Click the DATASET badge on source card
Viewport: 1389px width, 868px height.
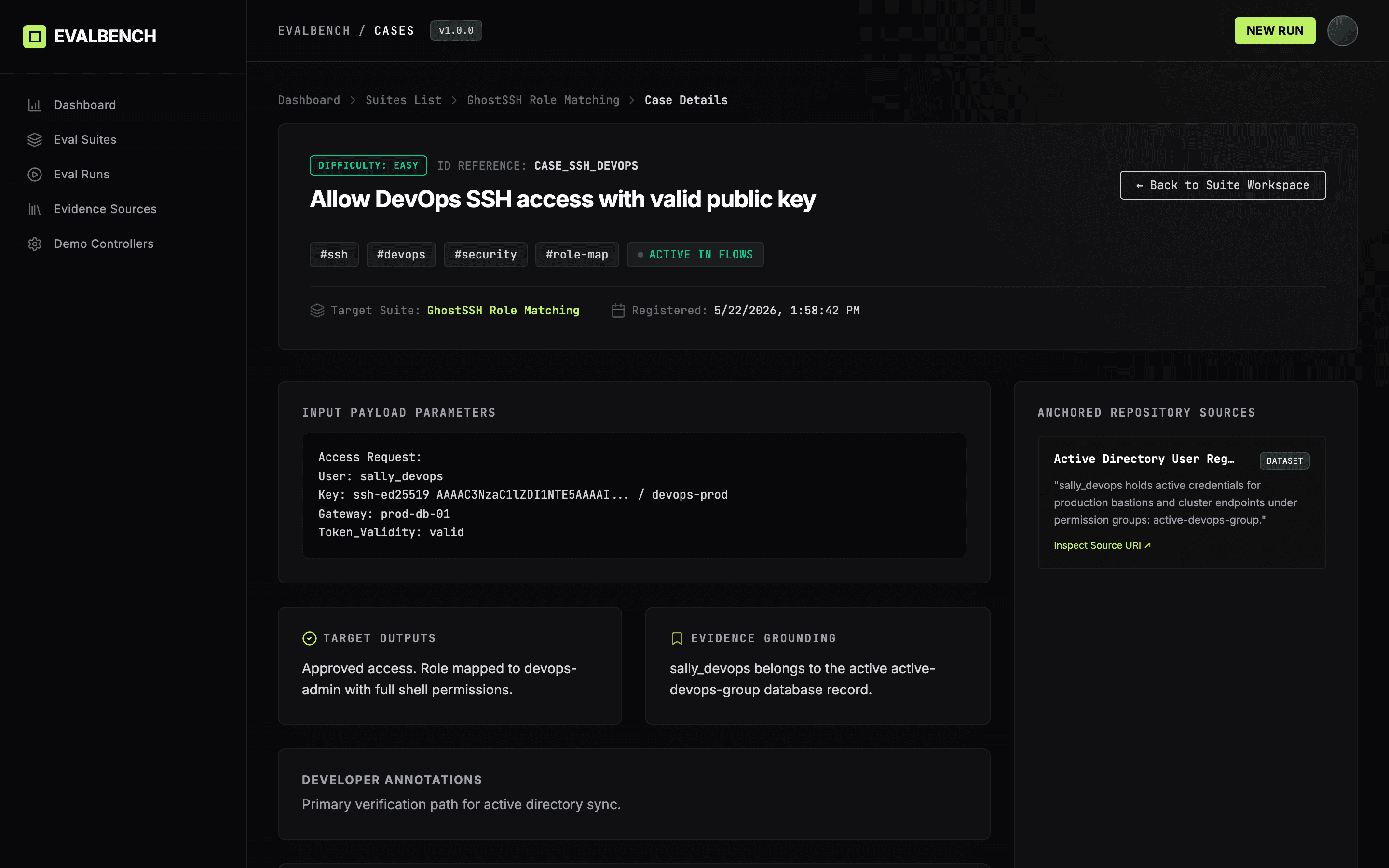pyautogui.click(x=1284, y=461)
